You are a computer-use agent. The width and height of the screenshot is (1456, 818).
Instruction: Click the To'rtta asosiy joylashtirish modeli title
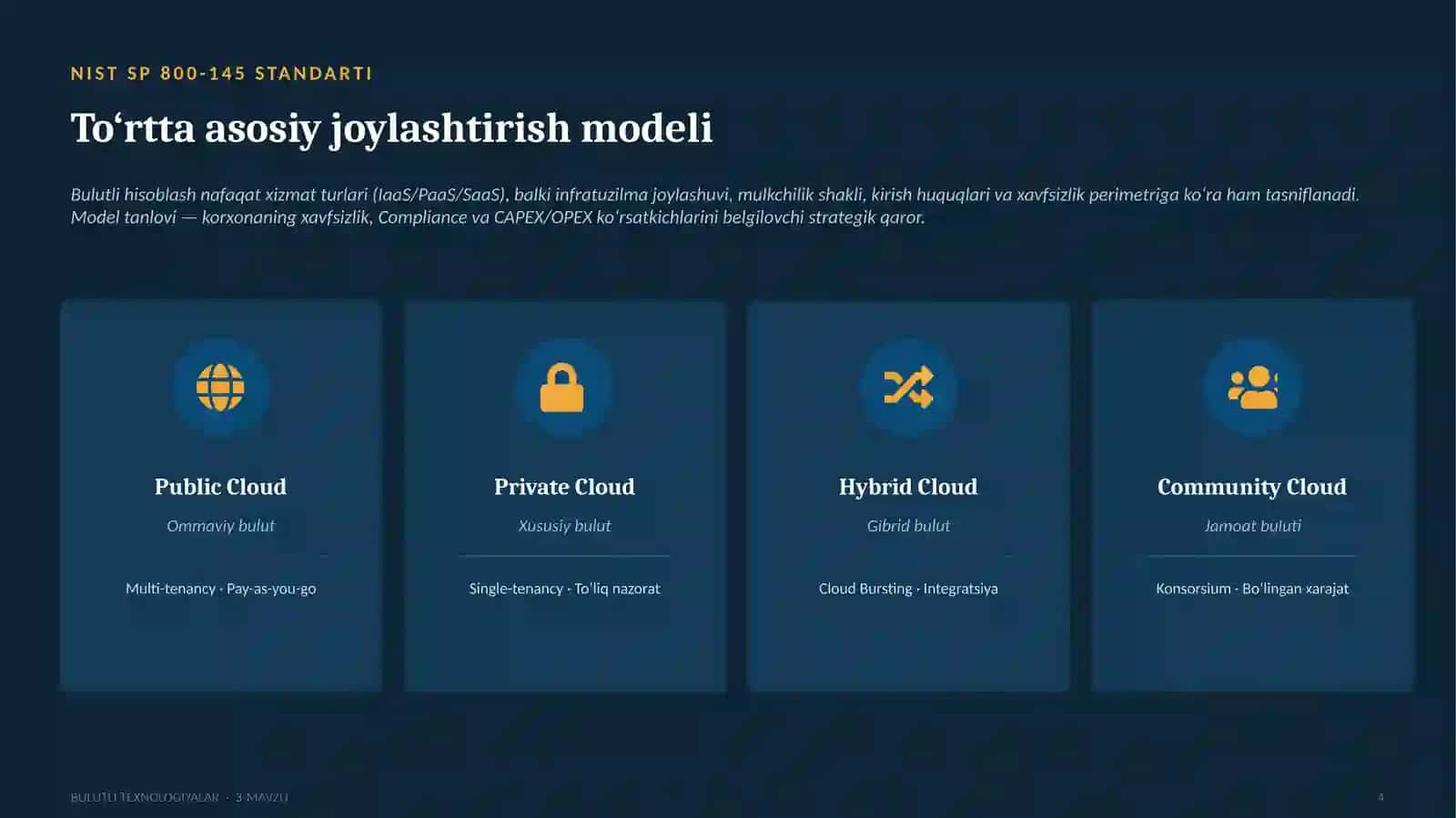(x=391, y=128)
